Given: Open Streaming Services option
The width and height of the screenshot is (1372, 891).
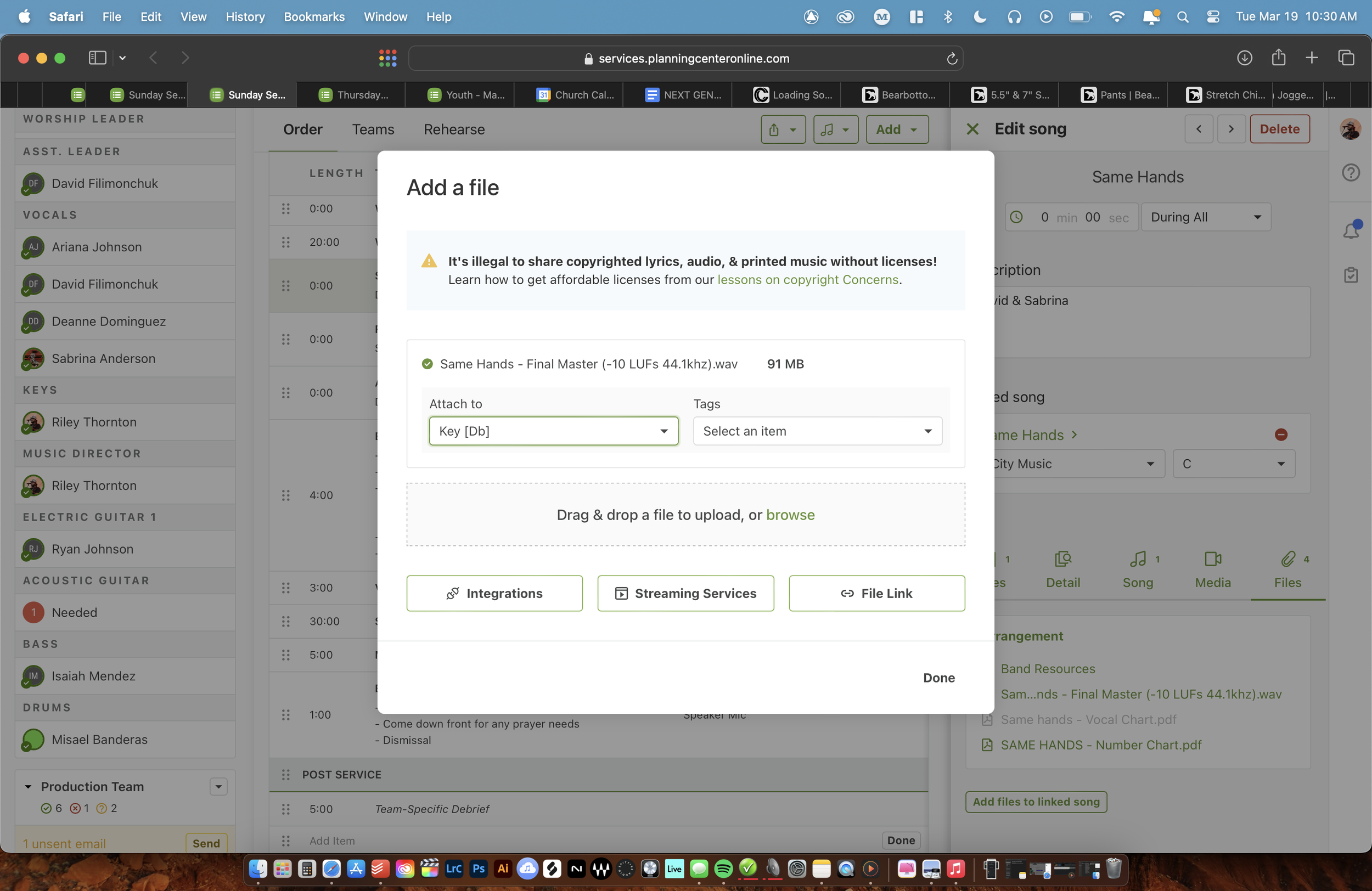Looking at the screenshot, I should [685, 593].
